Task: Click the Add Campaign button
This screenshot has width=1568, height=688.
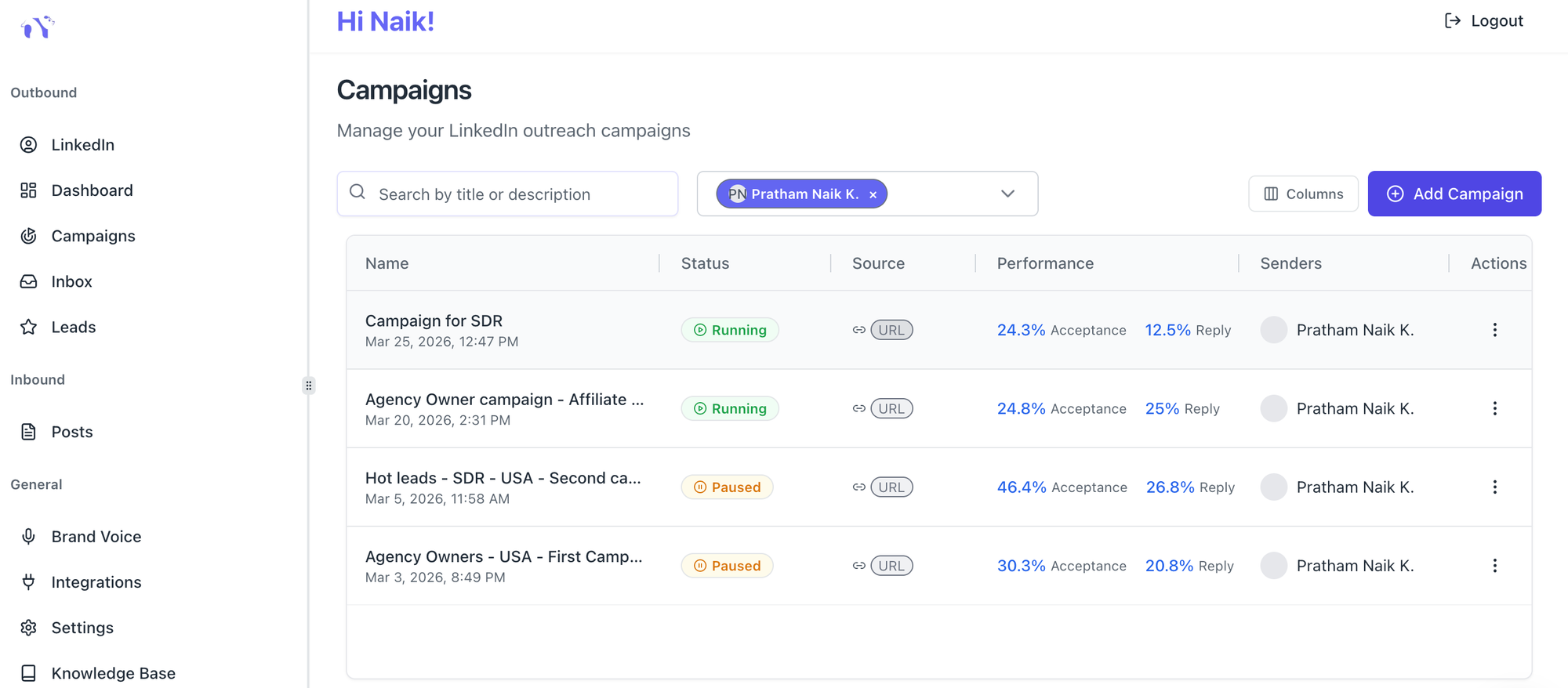Action: [x=1454, y=194]
